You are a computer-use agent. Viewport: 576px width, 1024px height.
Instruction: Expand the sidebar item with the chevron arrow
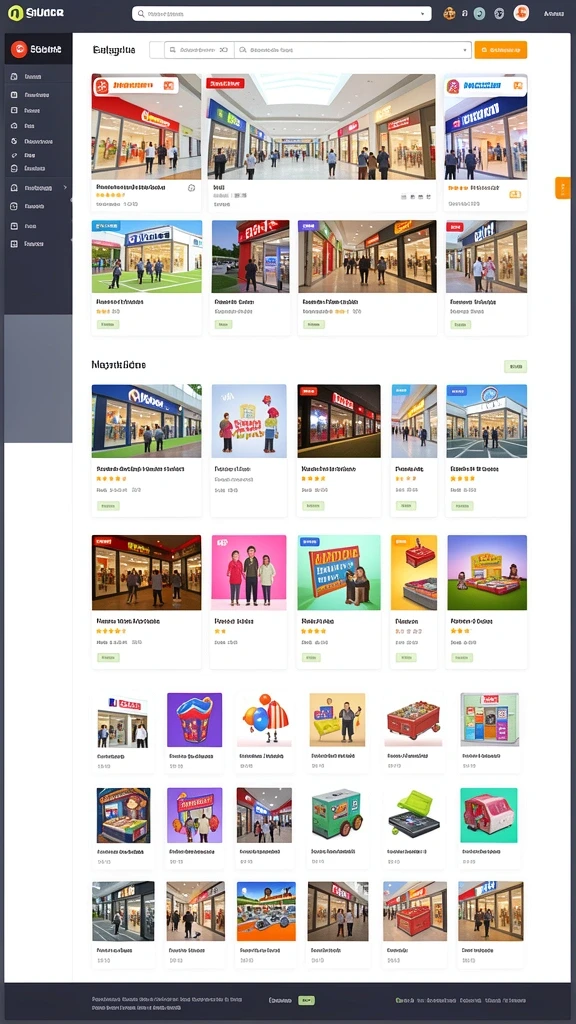[x=40, y=188]
